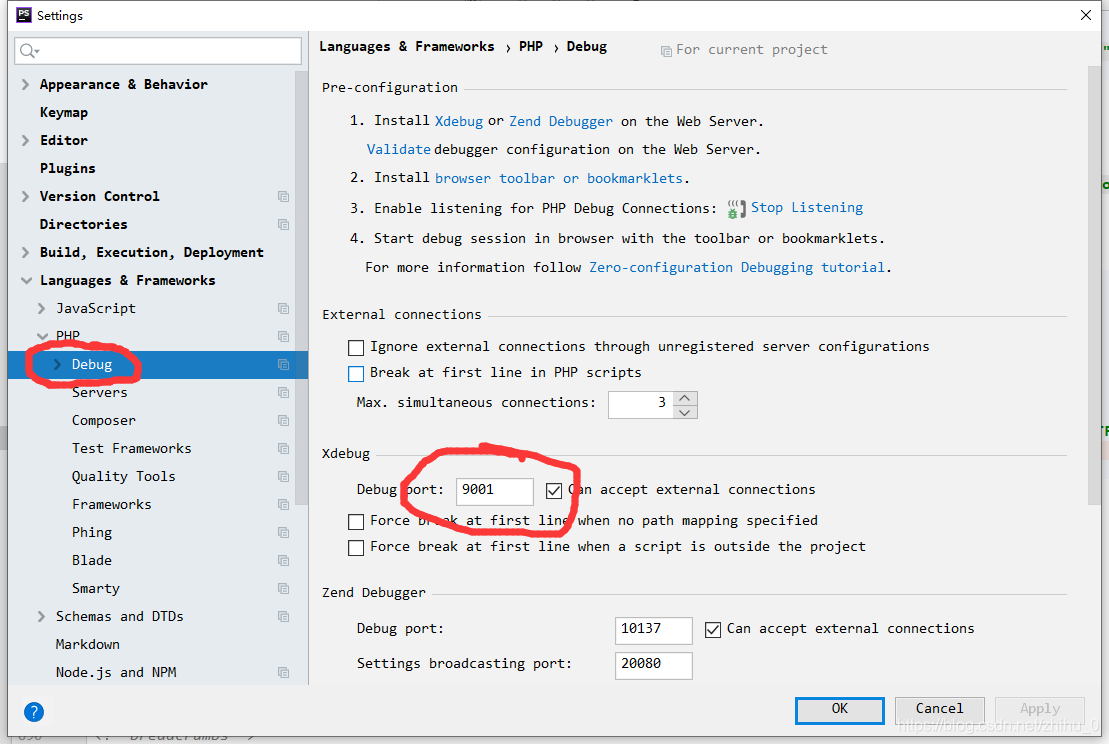Select Composer under PHP
Viewport: 1109px width, 744px height.
pos(103,421)
